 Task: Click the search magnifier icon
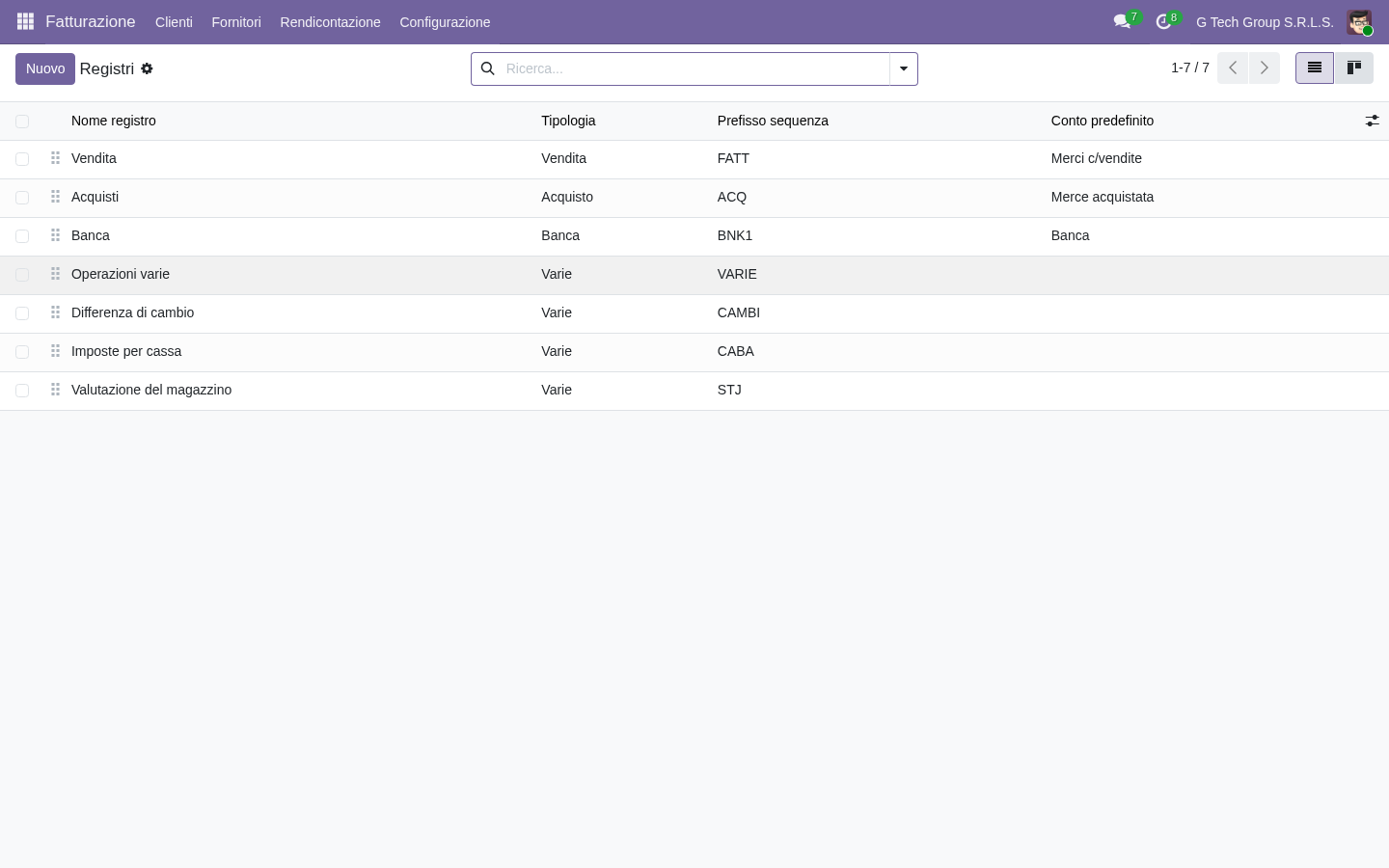(488, 68)
